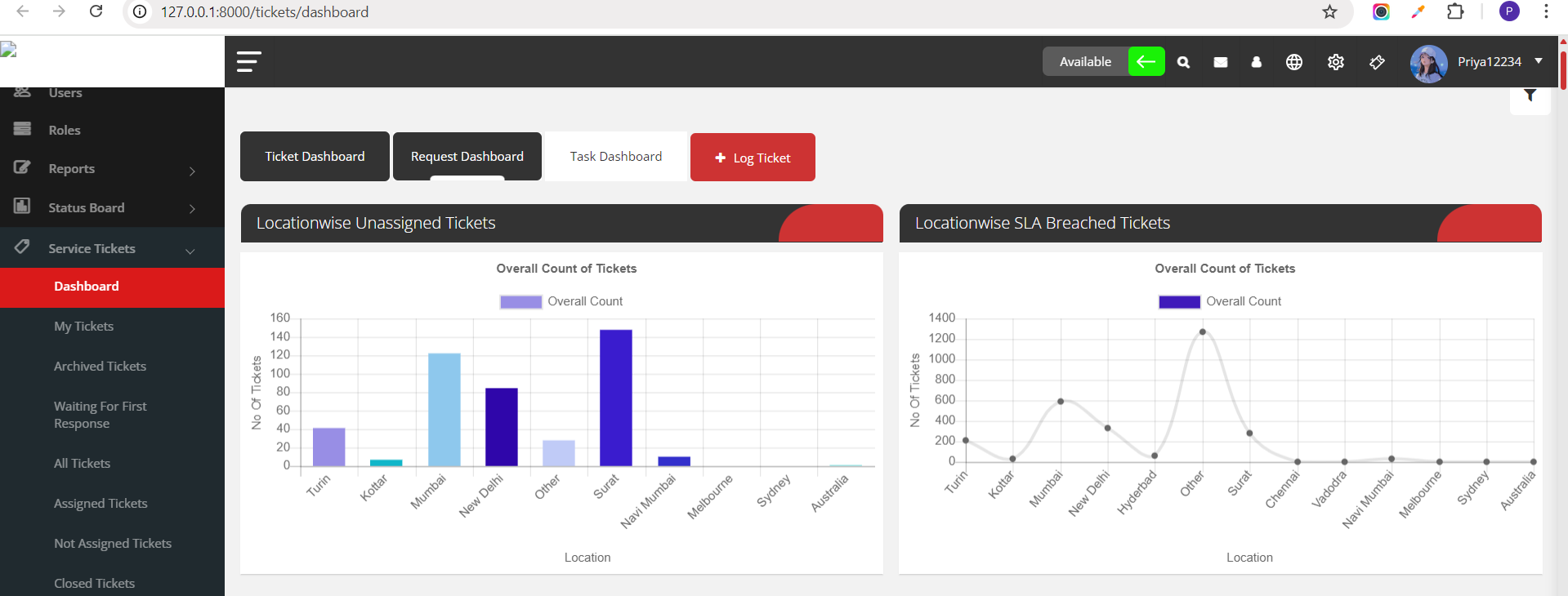This screenshot has height=596, width=1568.
Task: Click the Surat bar in Unassigned chart
Action: coord(616,398)
